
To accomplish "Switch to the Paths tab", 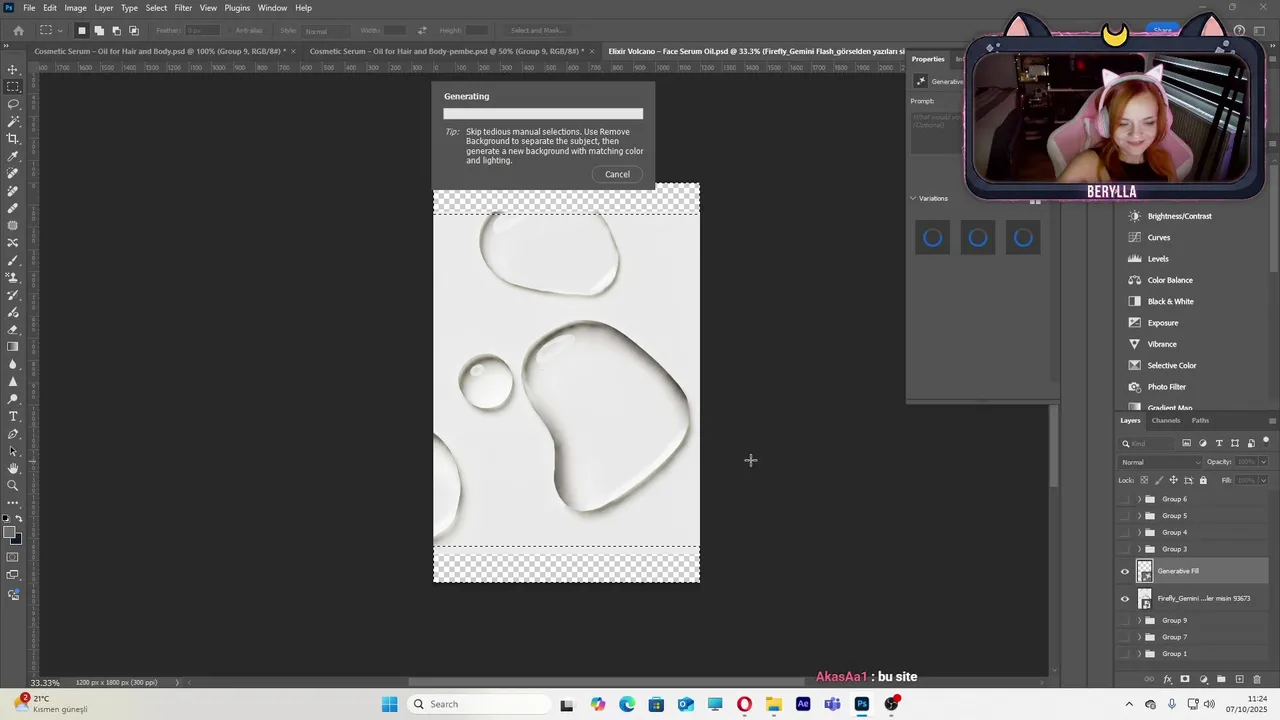I will click(x=1200, y=421).
